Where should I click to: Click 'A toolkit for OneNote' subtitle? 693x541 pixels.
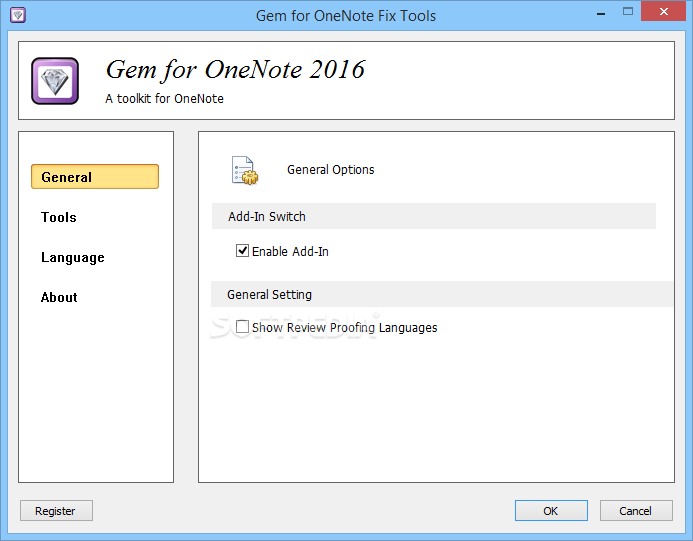point(164,99)
